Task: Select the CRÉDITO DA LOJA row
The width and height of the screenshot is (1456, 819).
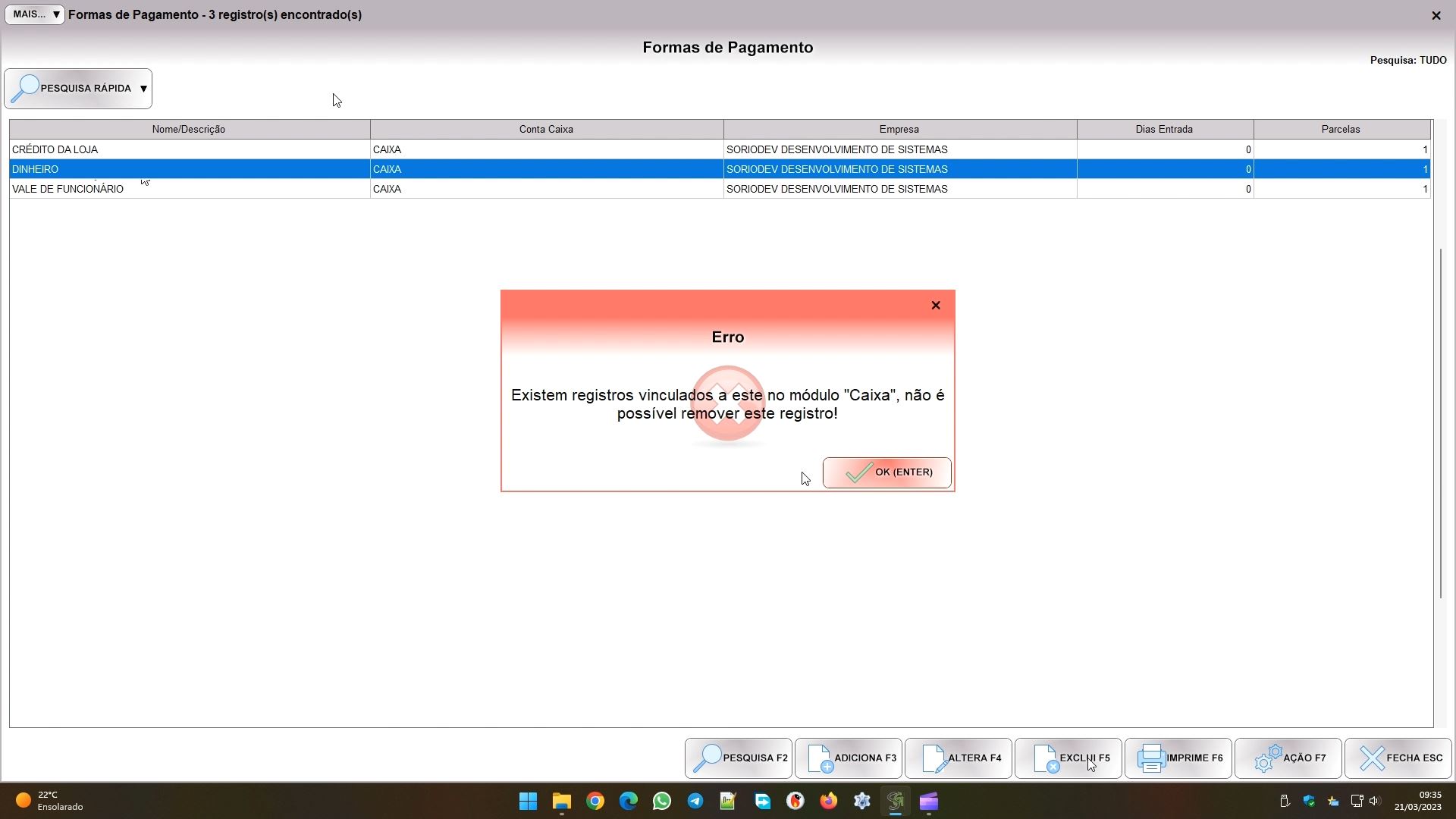Action: pyautogui.click(x=188, y=149)
